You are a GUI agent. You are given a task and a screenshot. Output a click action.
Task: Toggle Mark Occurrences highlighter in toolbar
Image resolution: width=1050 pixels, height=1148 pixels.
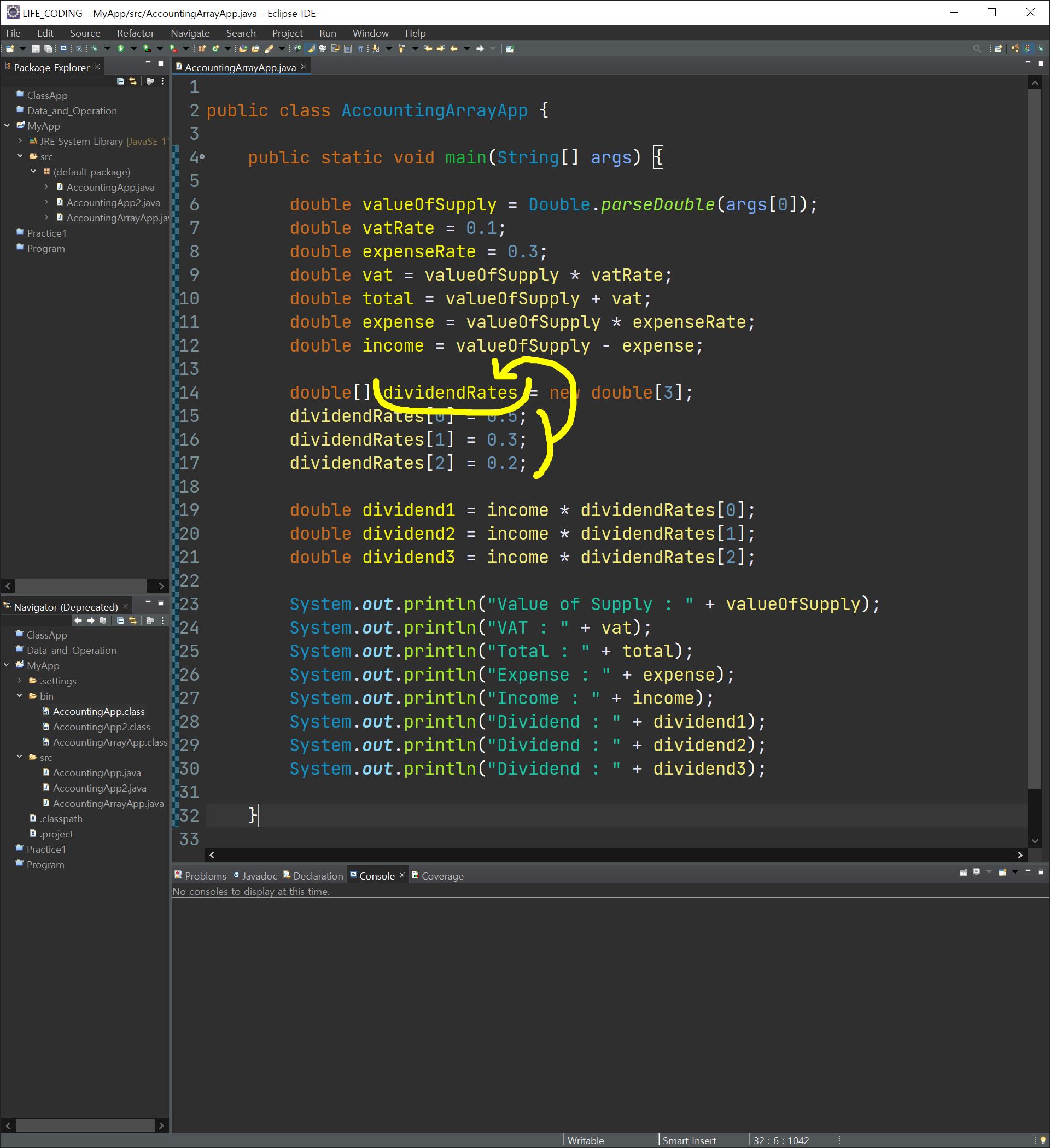point(311,49)
